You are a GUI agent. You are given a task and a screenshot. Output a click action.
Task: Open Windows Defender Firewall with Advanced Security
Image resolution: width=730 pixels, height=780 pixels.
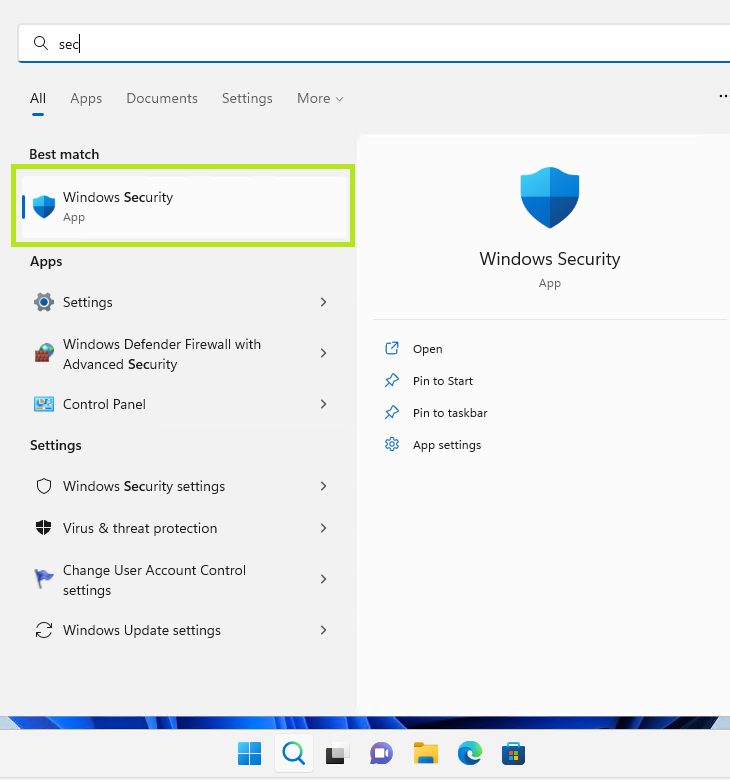(x=181, y=354)
